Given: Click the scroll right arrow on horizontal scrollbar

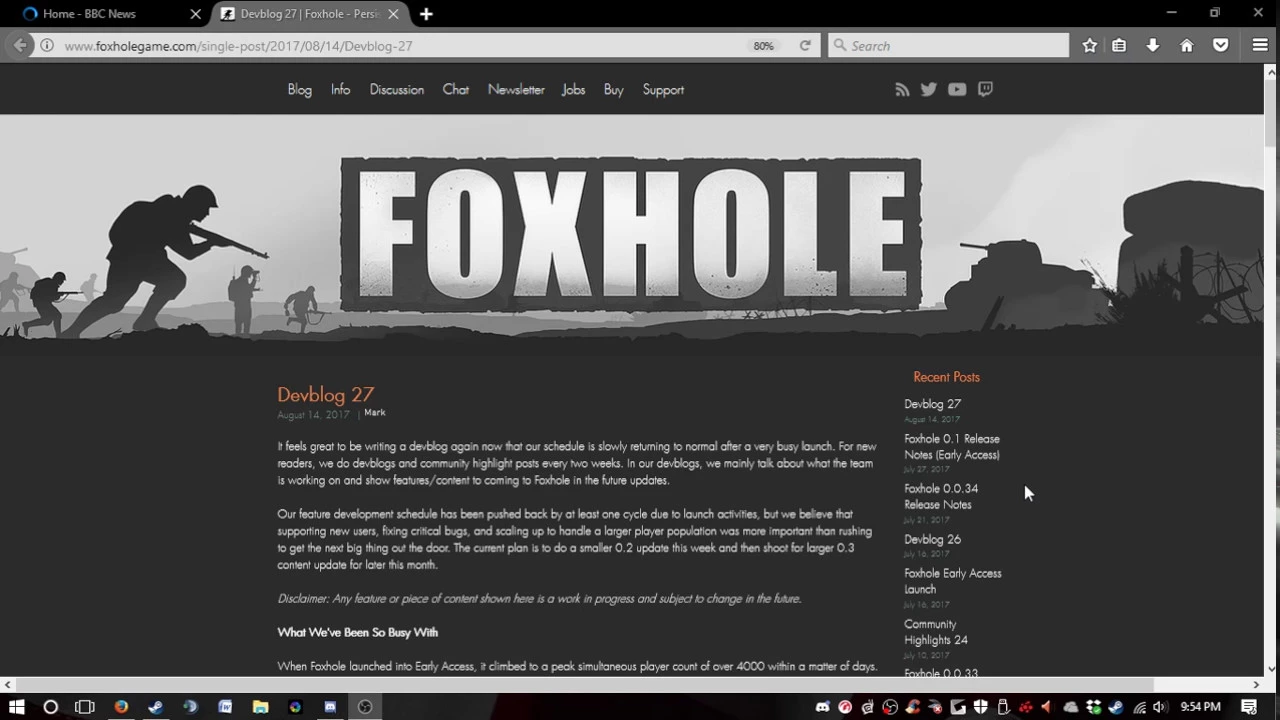Looking at the screenshot, I should click(x=1257, y=685).
